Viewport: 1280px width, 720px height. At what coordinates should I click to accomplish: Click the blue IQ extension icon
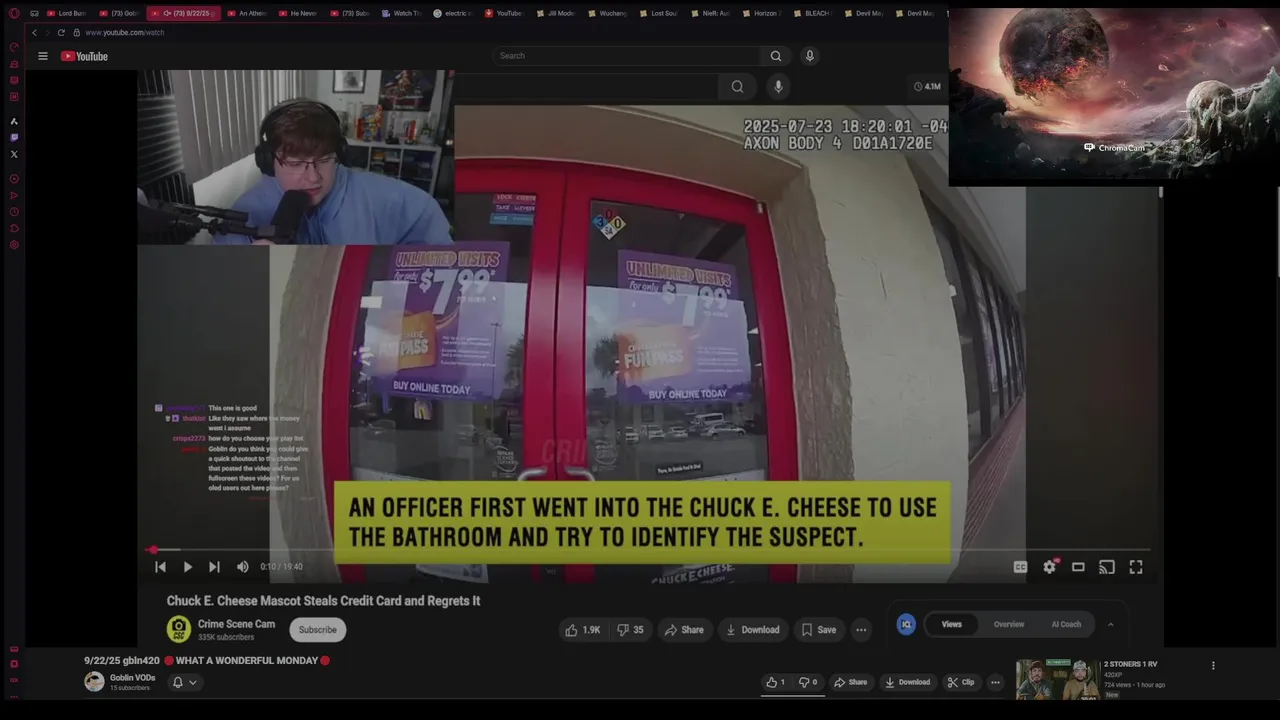[906, 624]
